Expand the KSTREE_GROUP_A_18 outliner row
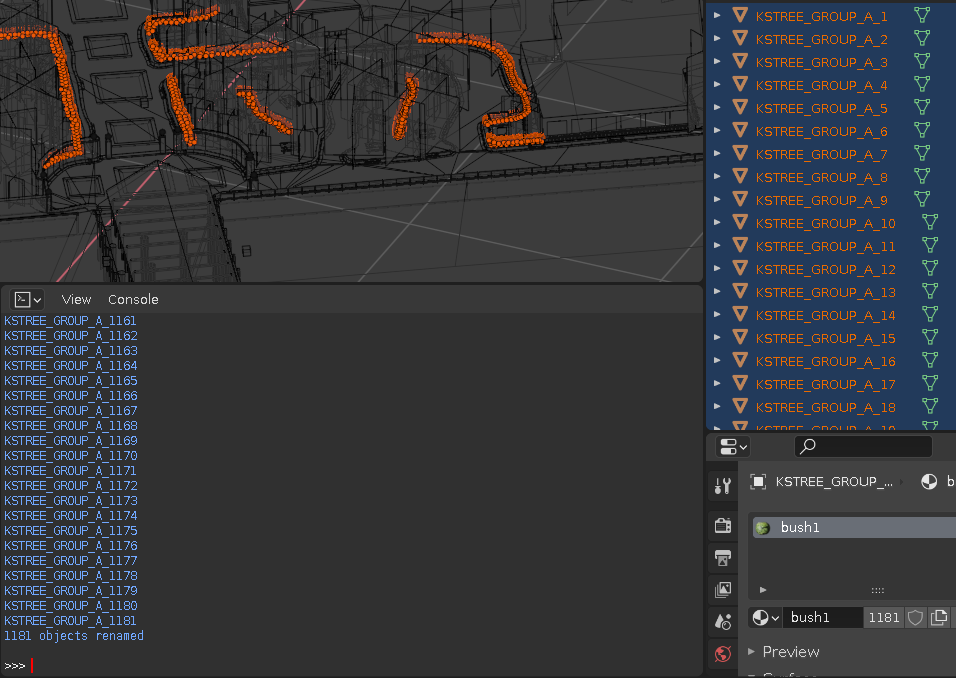Screen dimensions: 956x678 (x=717, y=407)
